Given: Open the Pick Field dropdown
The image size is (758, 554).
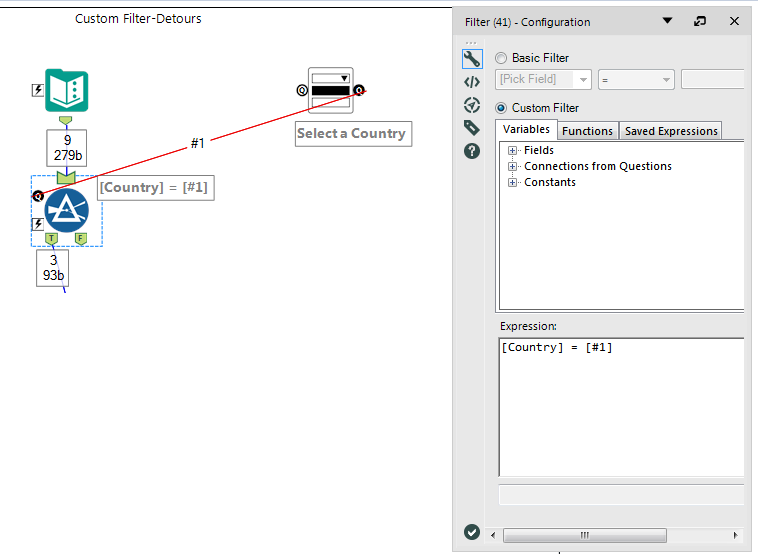Looking at the screenshot, I should coord(543,79).
